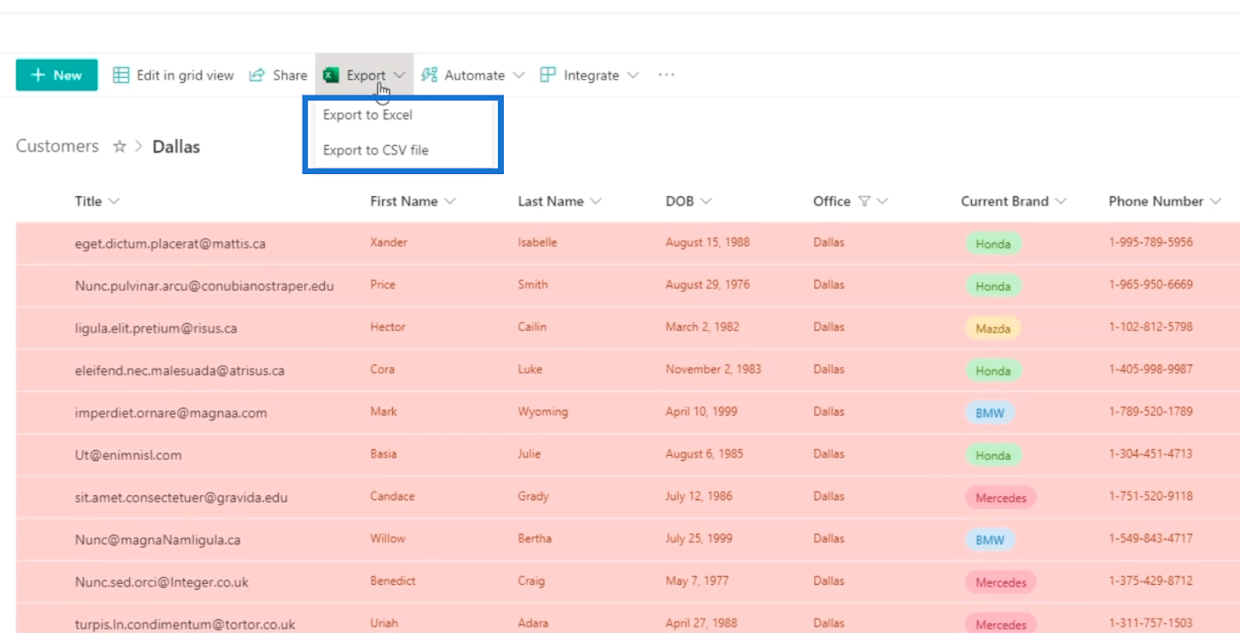Open the First Name column dropdown
This screenshot has width=1240, height=633.
click(x=450, y=201)
